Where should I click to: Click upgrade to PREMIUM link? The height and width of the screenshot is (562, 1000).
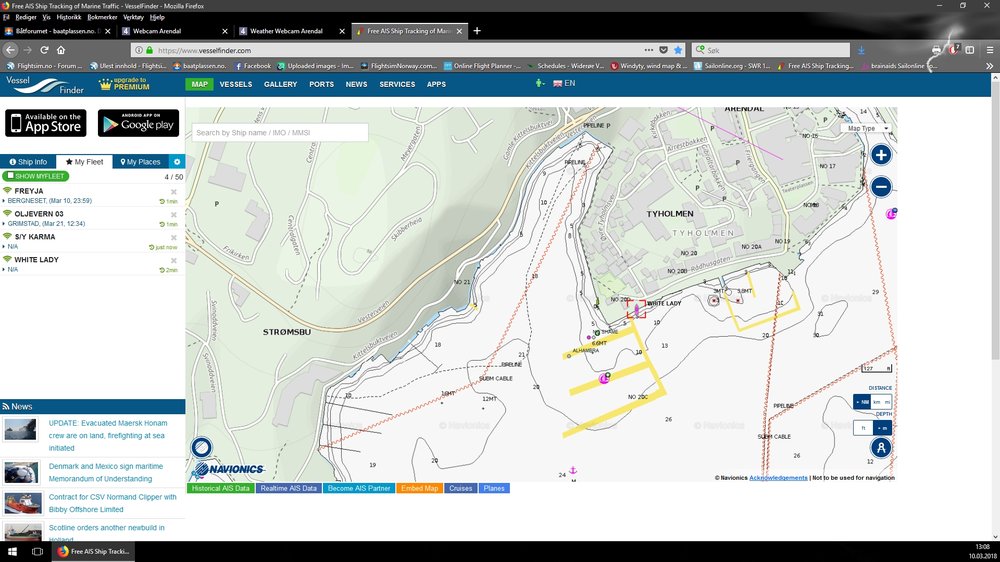124,84
